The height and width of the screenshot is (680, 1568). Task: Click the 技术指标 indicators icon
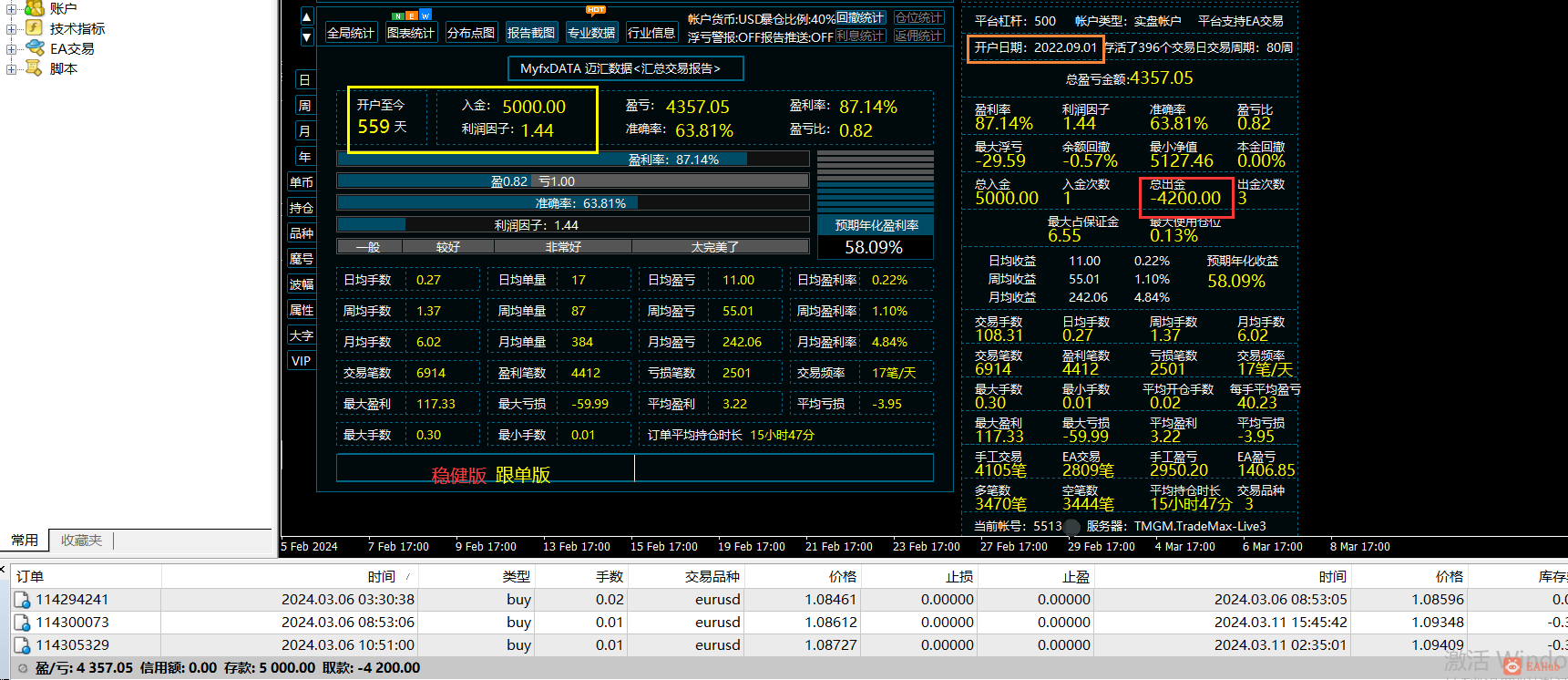[x=35, y=28]
